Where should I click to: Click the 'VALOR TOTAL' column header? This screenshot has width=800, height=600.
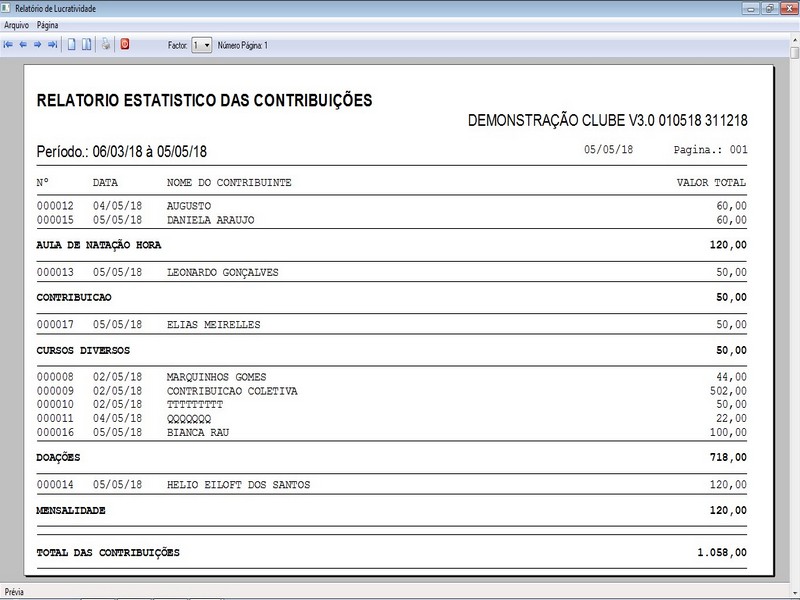click(711, 183)
